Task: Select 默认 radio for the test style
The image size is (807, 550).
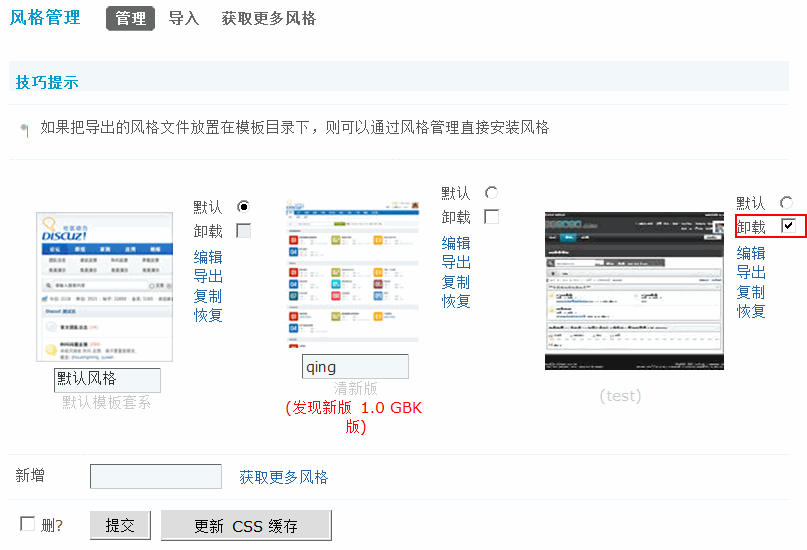Action: tap(787, 202)
